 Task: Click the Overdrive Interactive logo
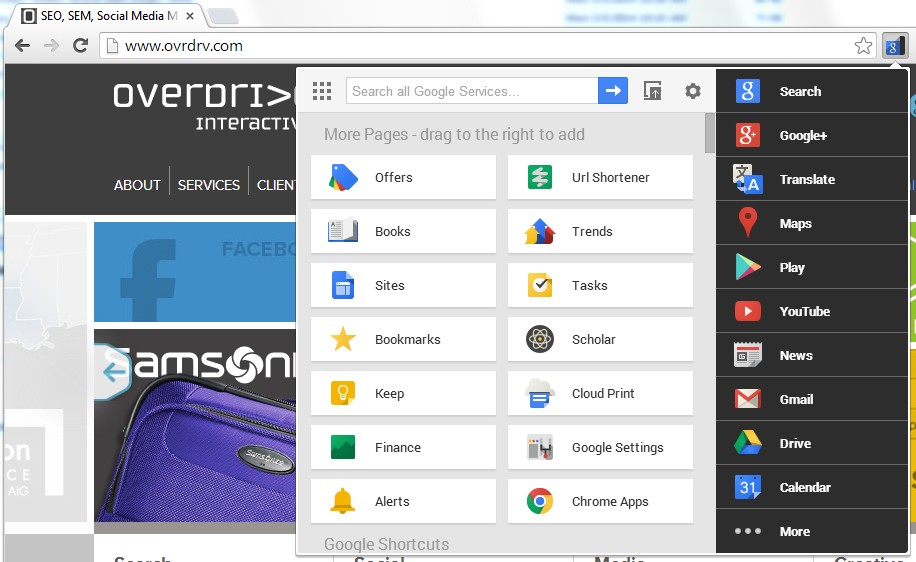(x=204, y=105)
